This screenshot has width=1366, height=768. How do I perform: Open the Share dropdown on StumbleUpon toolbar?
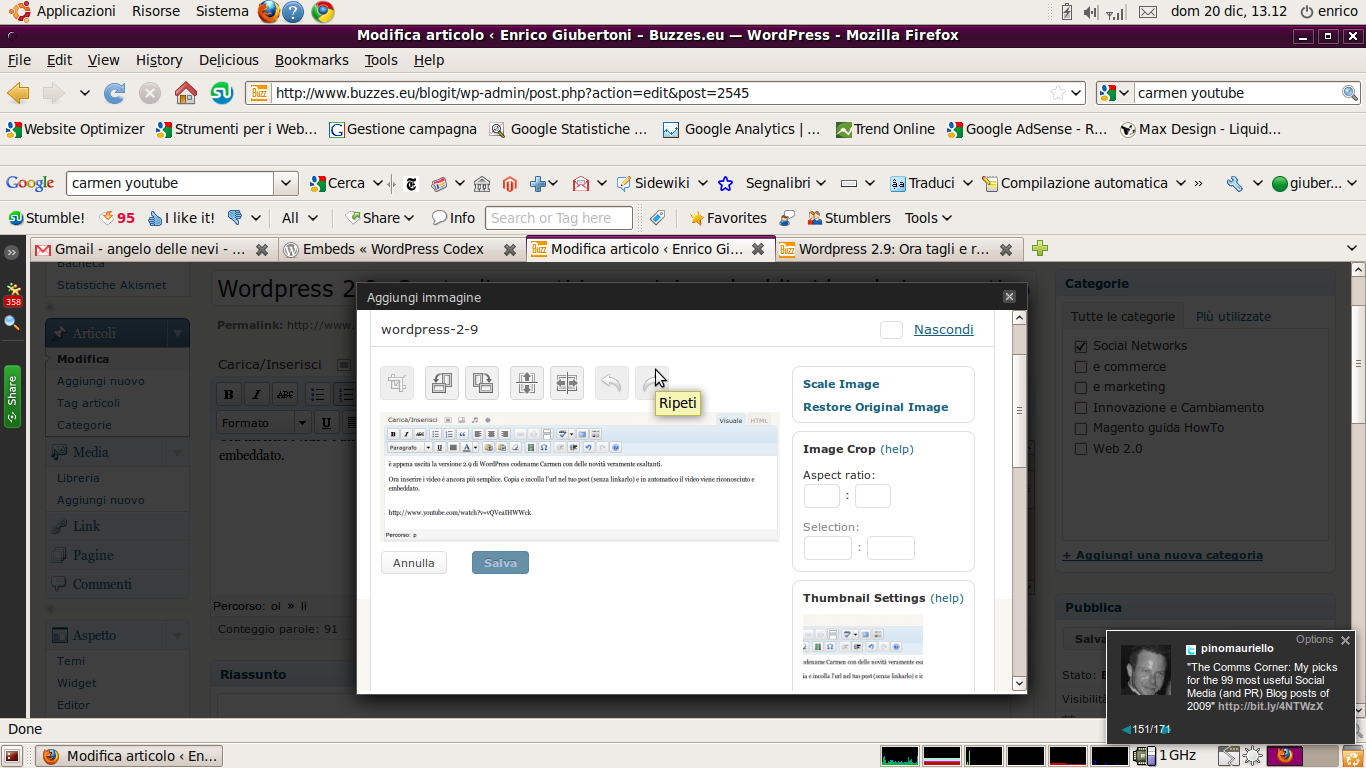click(x=380, y=218)
